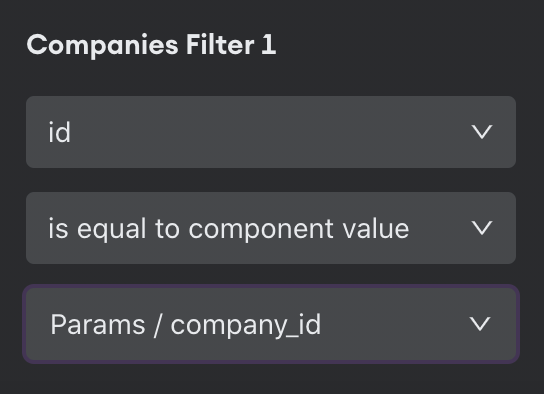Expand the highlighted component value selector
This screenshot has height=394, width=544.
point(271,324)
